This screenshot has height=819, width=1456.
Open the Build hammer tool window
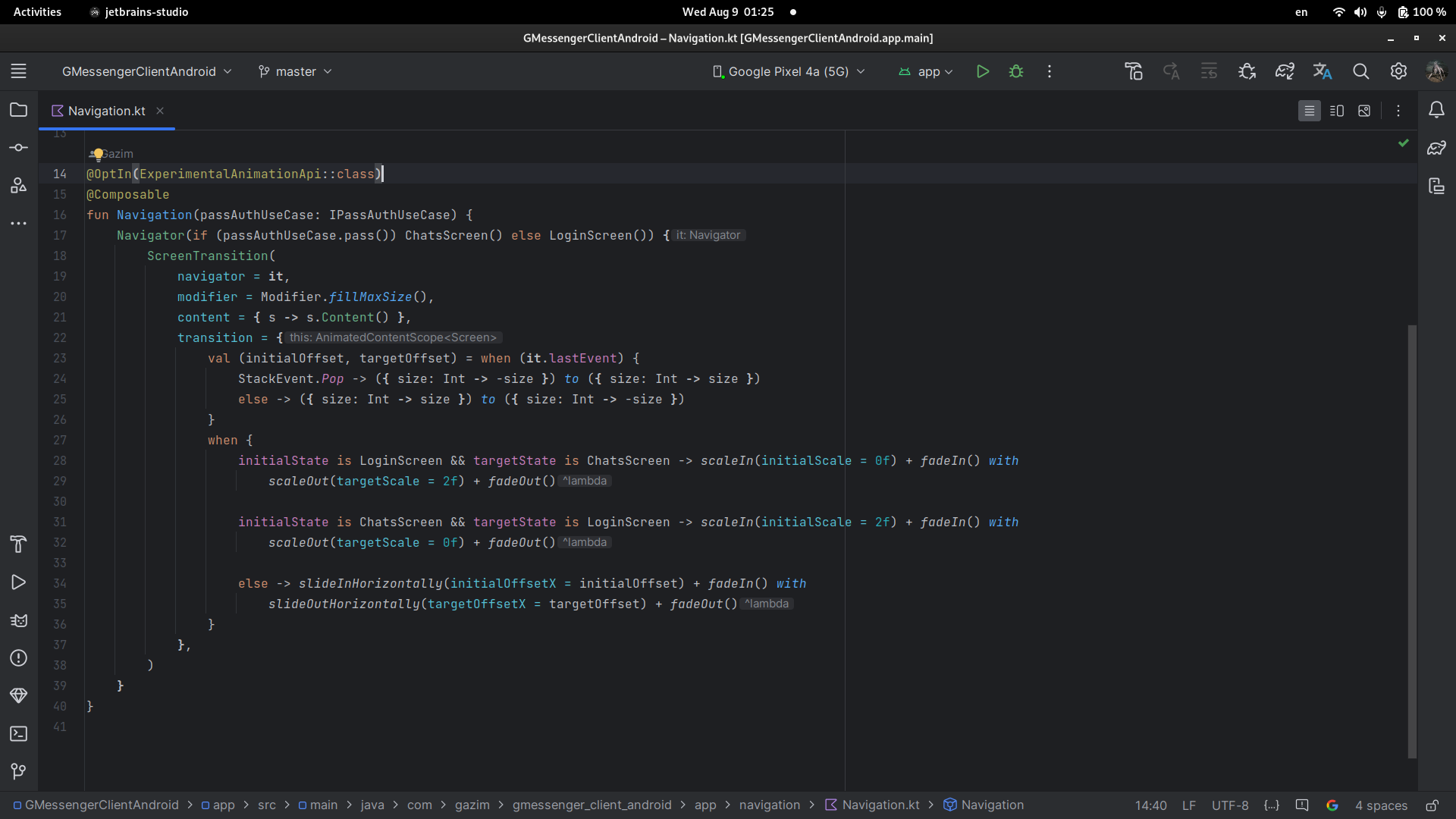19,544
